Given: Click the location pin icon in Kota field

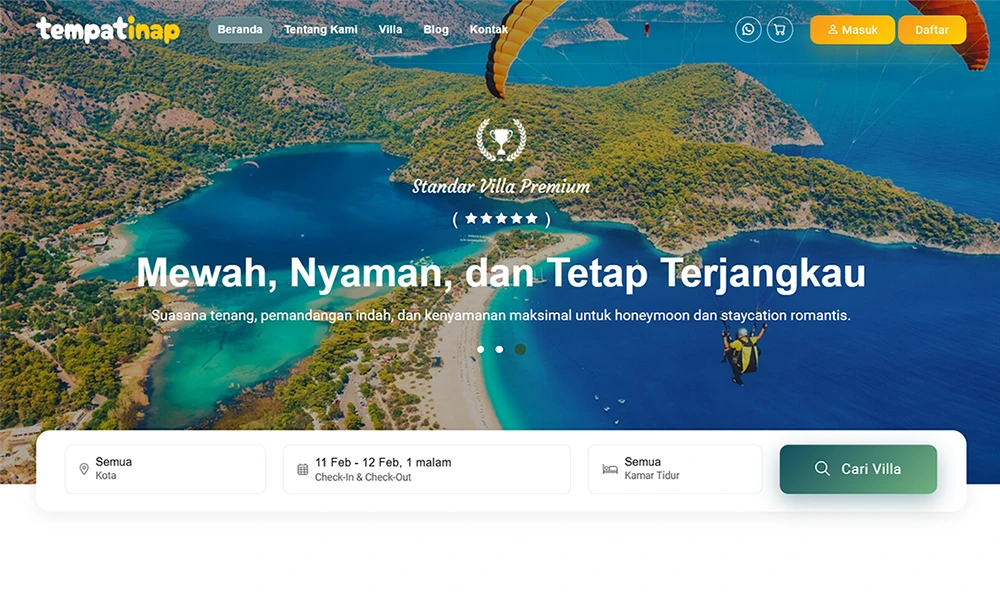Looking at the screenshot, I should click(84, 469).
